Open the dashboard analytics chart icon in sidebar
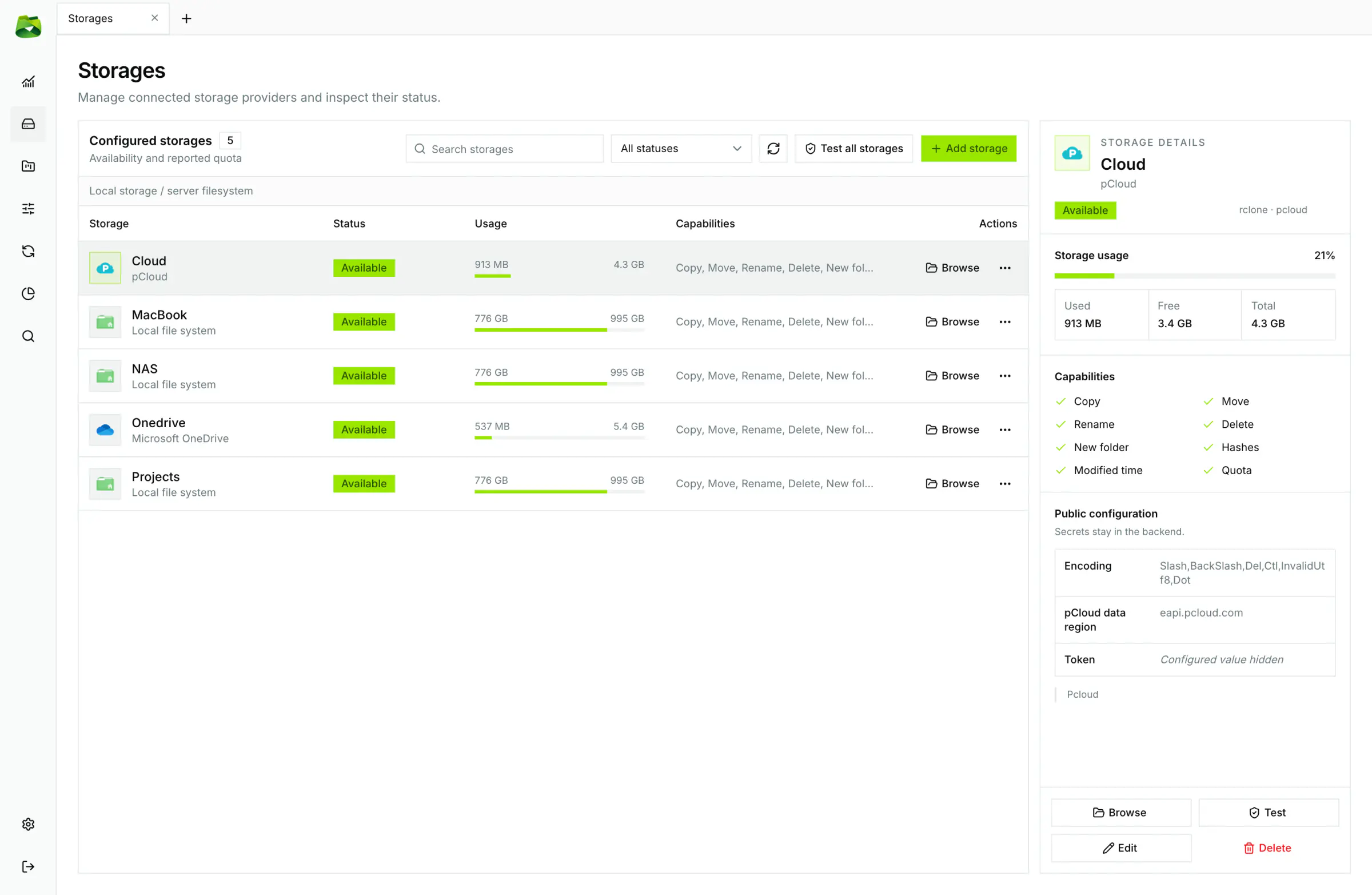Image resolution: width=1372 pixels, height=895 pixels. coord(27,82)
